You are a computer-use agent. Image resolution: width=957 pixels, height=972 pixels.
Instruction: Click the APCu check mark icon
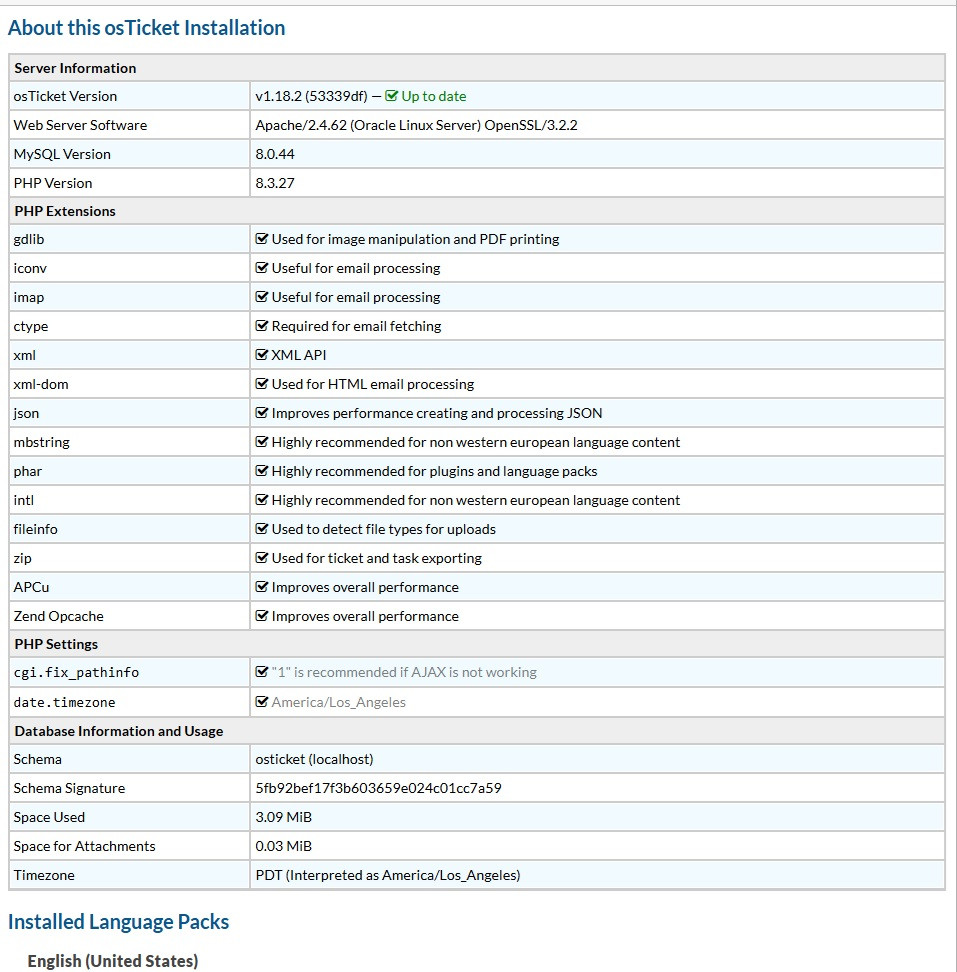[x=262, y=587]
